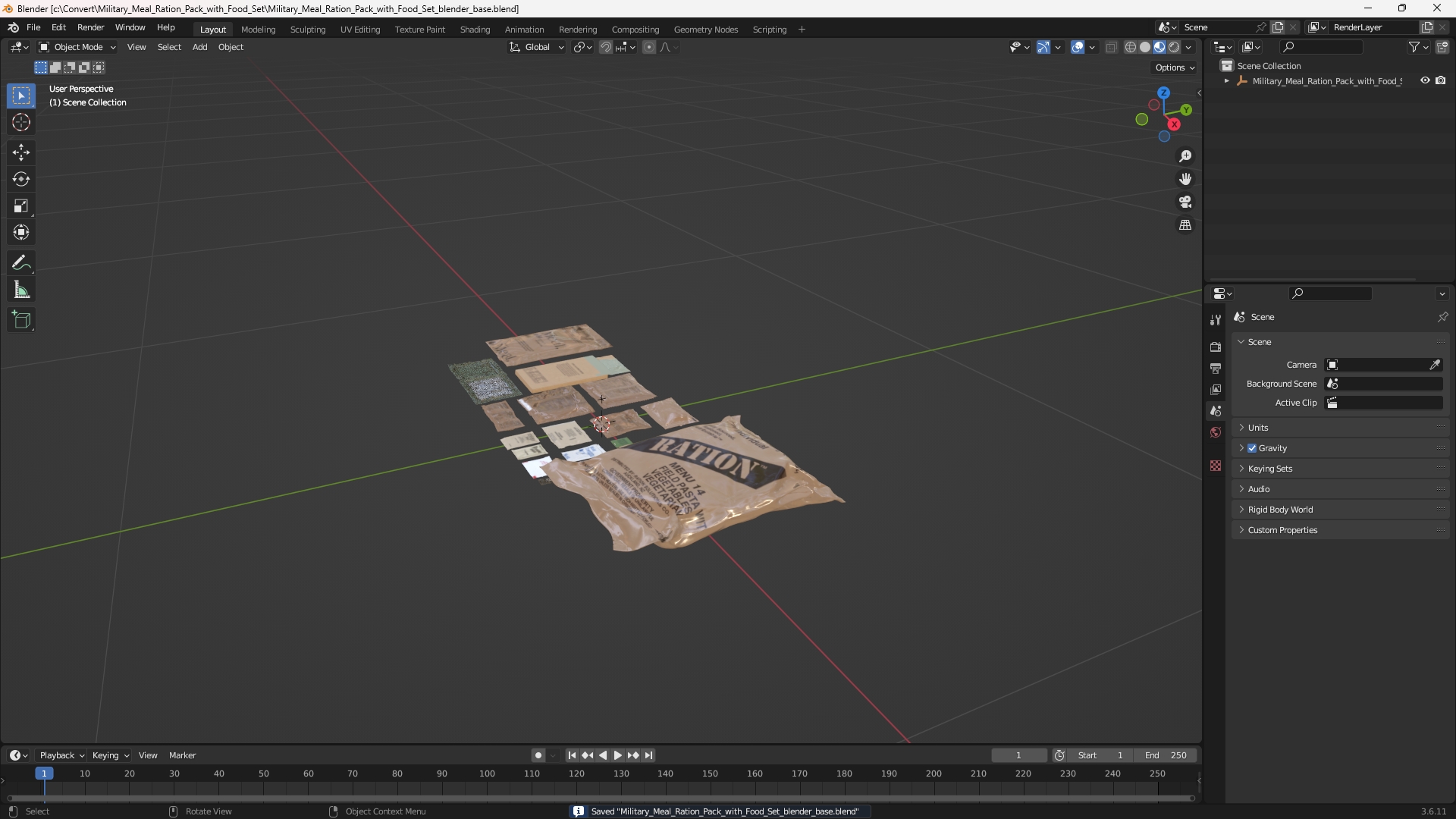Expand Military_Meal_Ration_Pack collection tree arrow
This screenshot has height=819, width=1456.
tap(1226, 81)
